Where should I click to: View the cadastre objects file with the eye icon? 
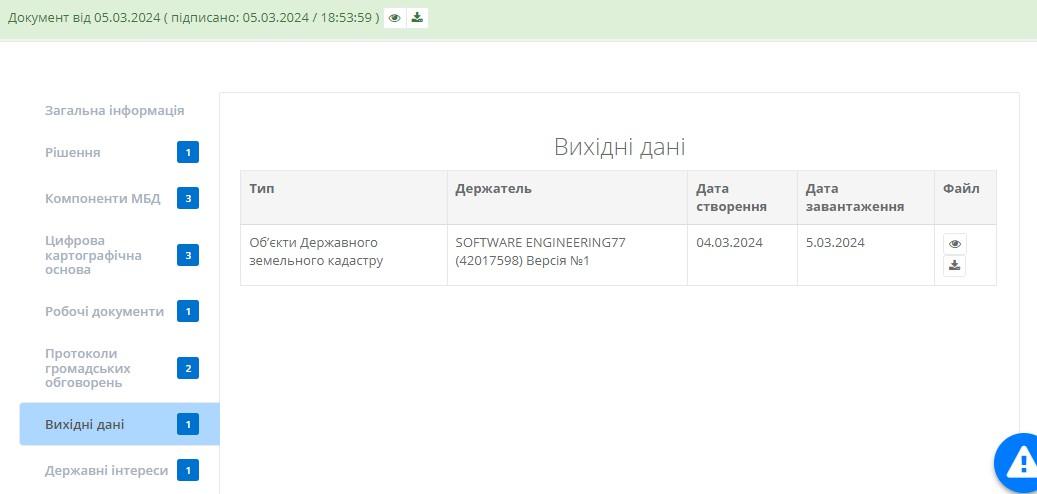(x=955, y=244)
